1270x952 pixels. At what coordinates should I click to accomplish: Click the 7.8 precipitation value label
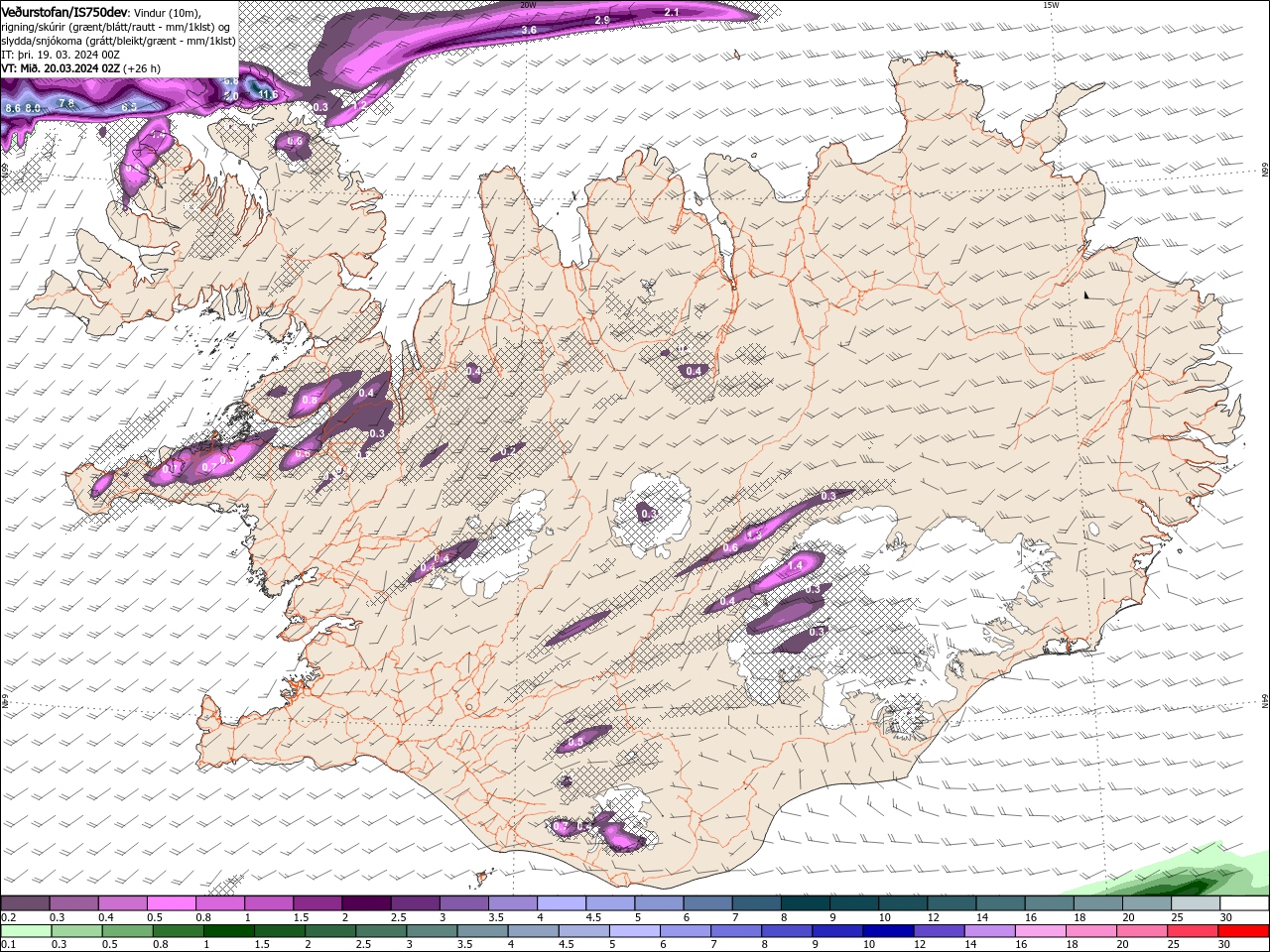(x=66, y=103)
